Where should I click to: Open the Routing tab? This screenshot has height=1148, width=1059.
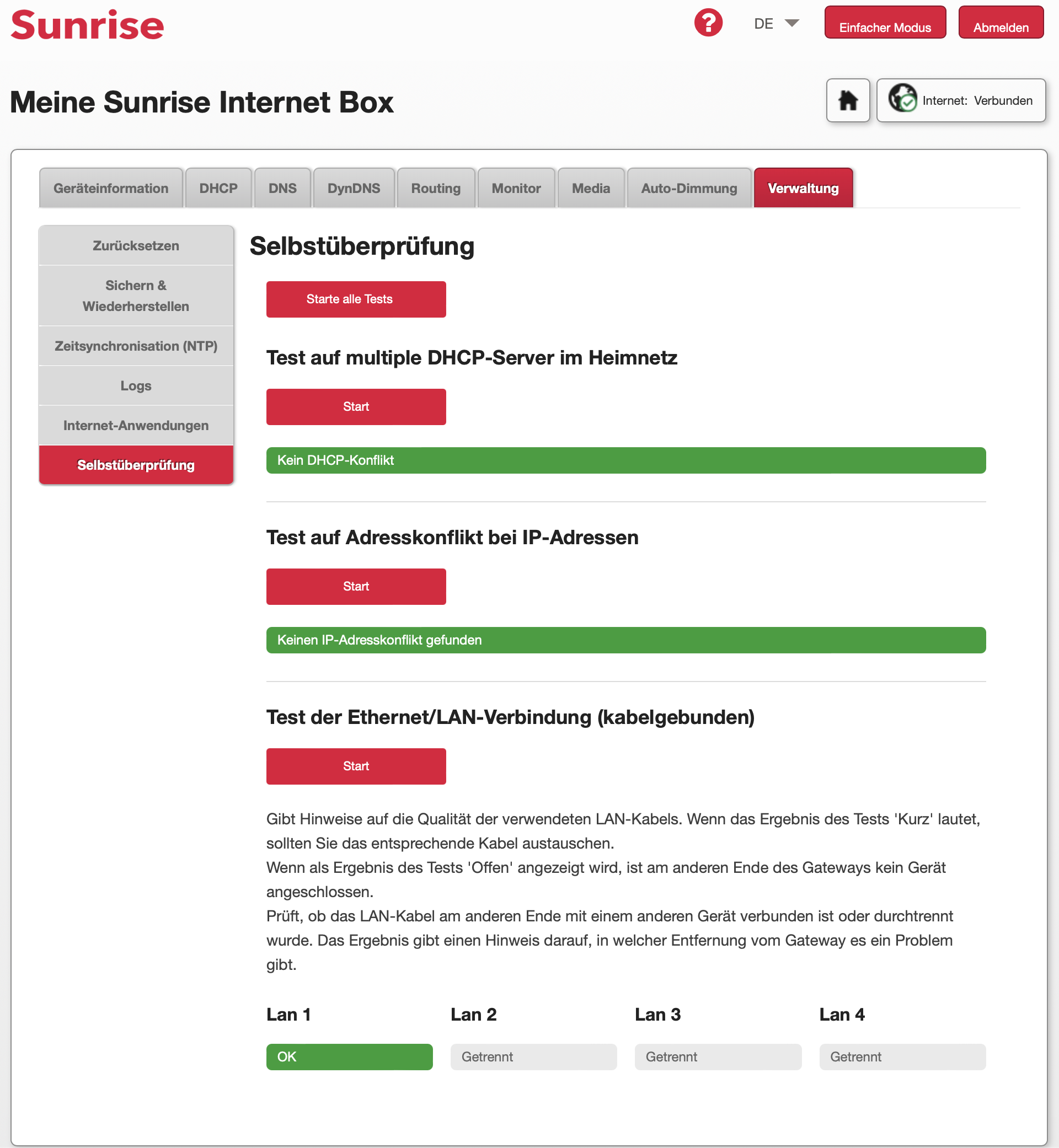tap(436, 189)
